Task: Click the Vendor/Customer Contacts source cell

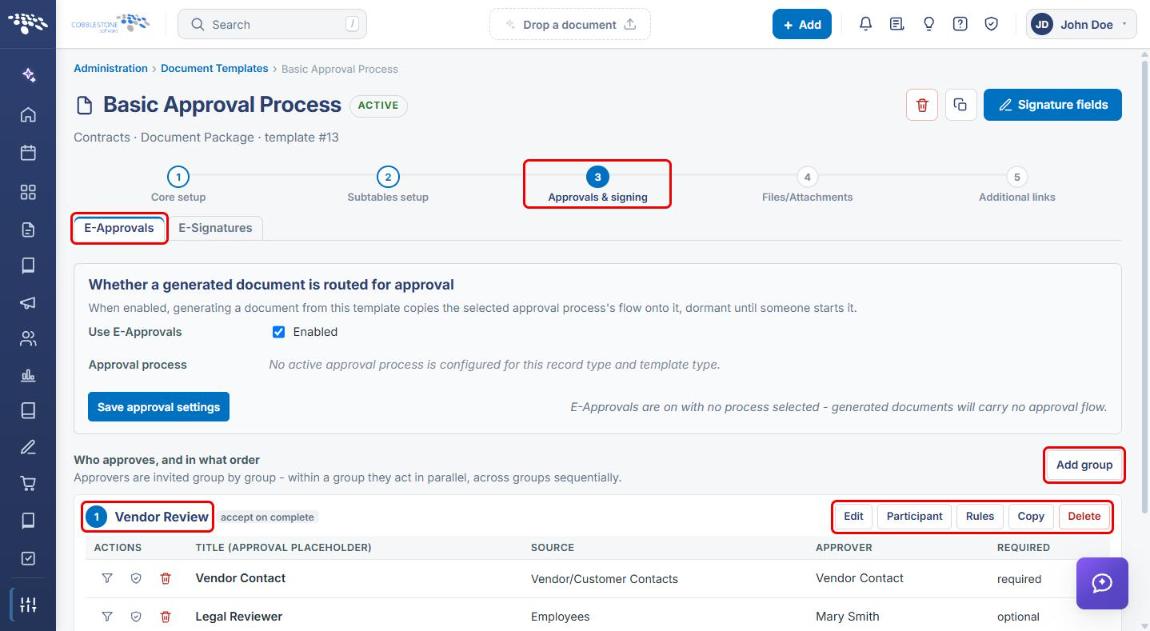Action: (604, 579)
